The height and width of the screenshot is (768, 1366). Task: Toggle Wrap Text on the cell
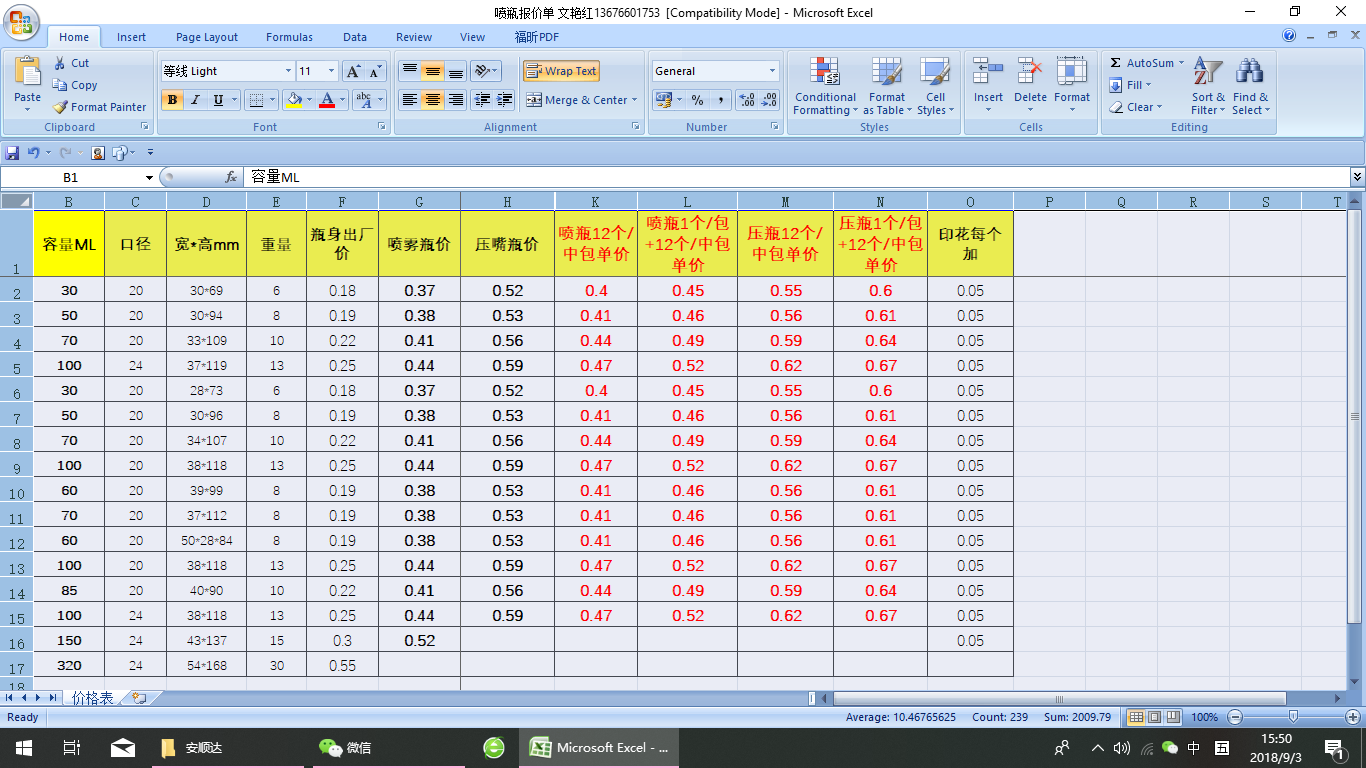click(x=561, y=71)
